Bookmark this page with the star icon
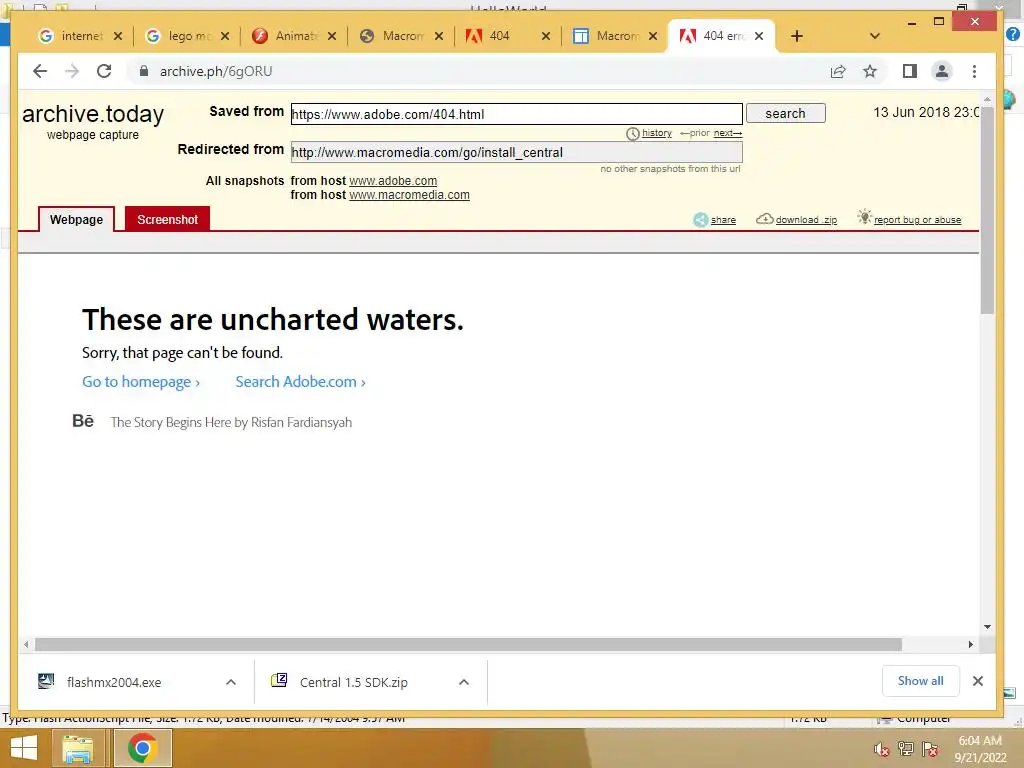 pos(870,71)
